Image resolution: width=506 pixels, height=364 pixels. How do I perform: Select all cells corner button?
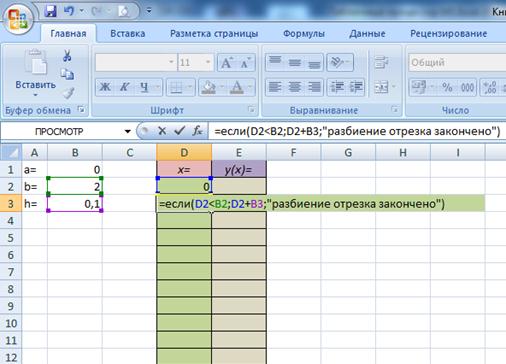pos(11,152)
